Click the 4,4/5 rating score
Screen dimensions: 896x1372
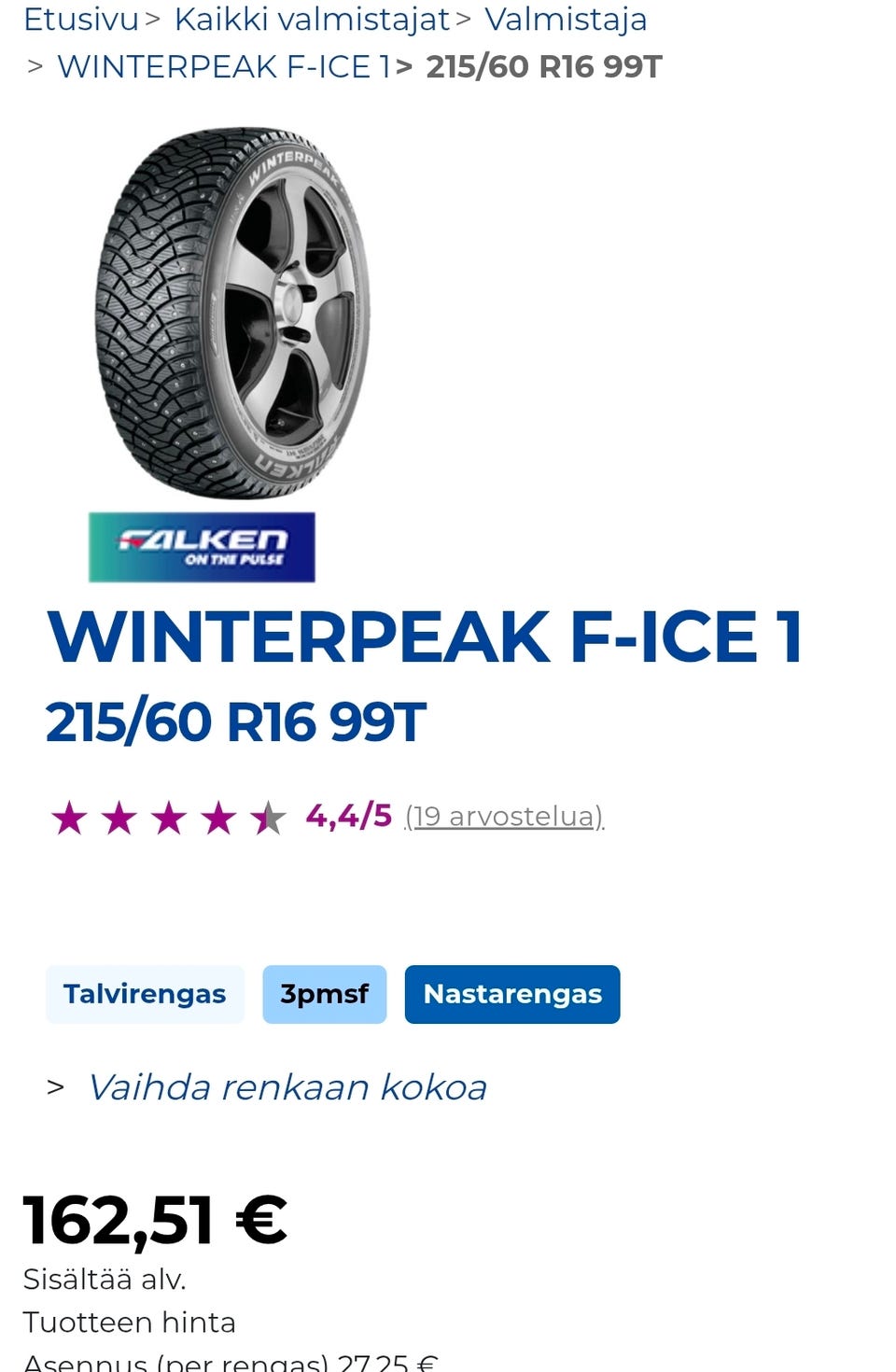pyautogui.click(x=349, y=816)
